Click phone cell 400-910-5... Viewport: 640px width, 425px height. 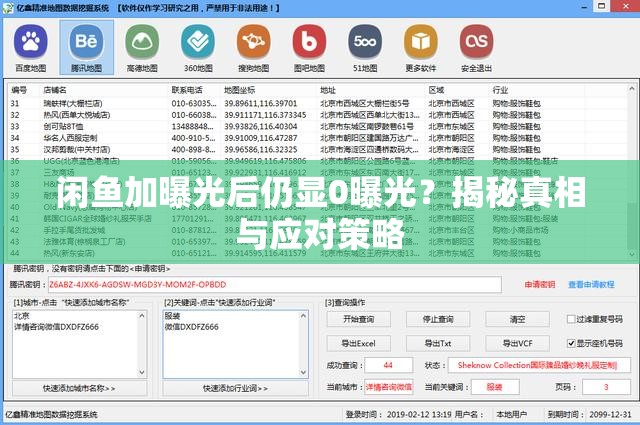point(193,138)
